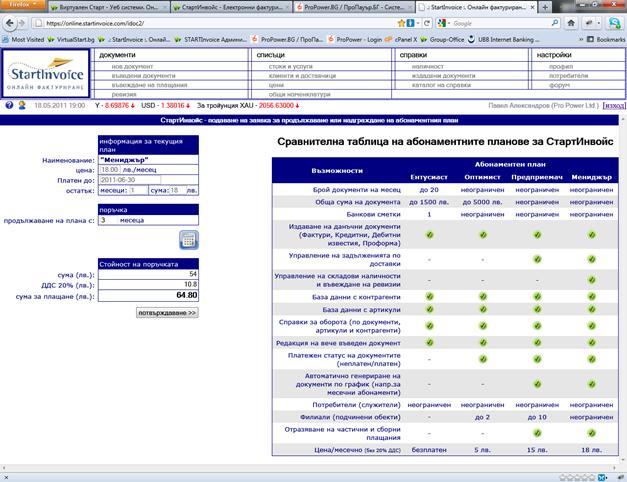Open the VirtualStart.bg bookmark
This screenshot has height=482, width=627.
71,40
